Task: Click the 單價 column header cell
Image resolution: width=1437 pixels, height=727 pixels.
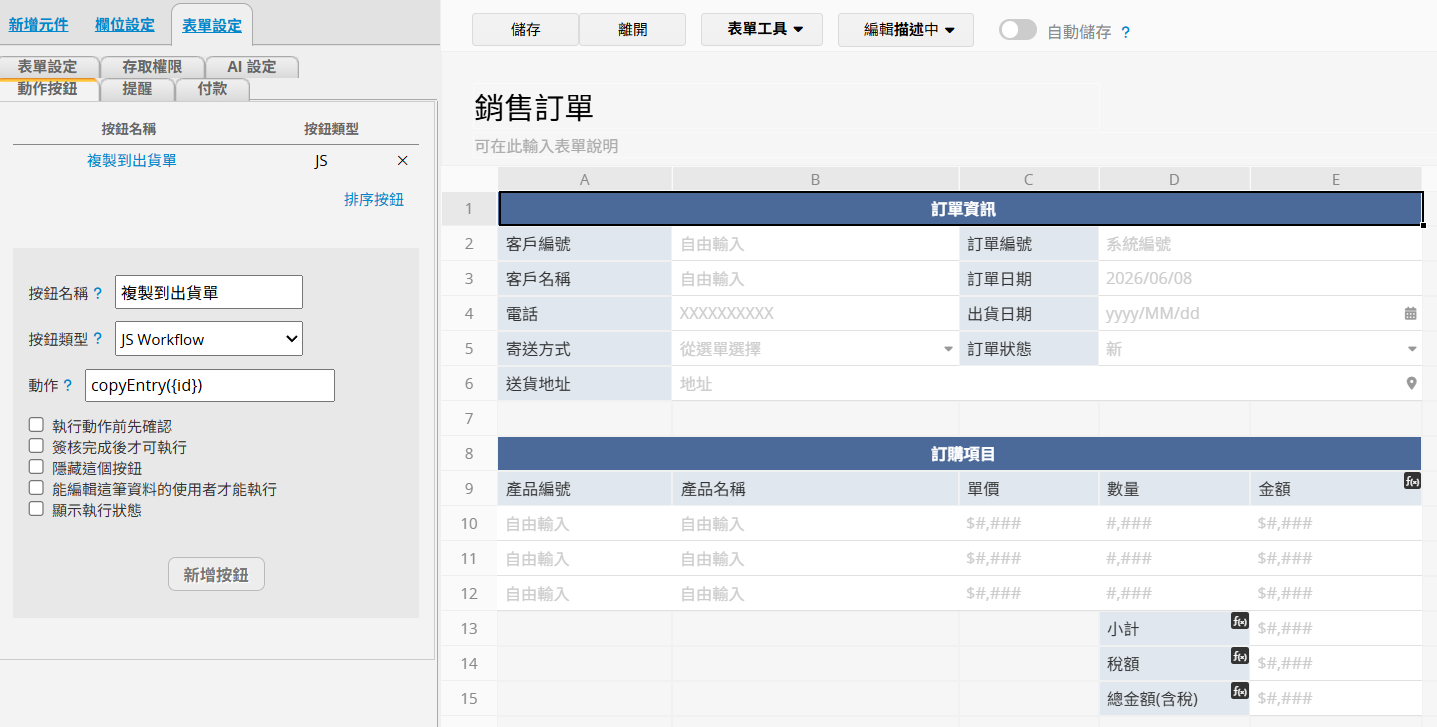Action: click(1029, 489)
